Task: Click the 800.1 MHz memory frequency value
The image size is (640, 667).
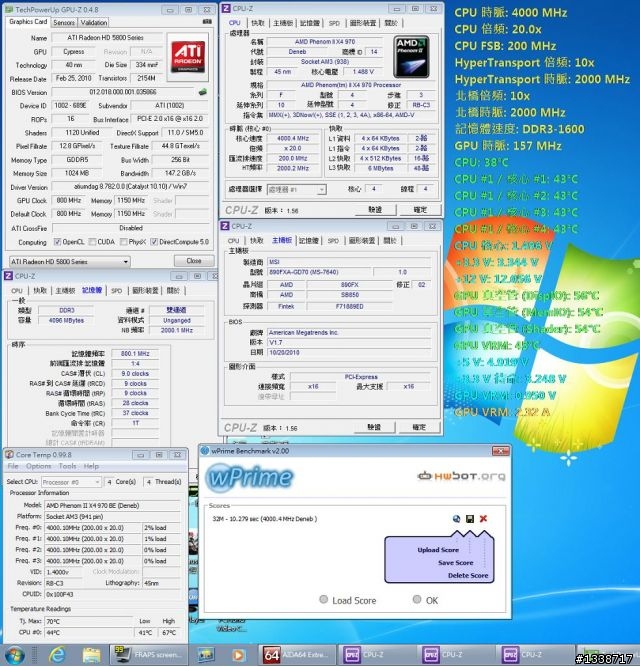Action: (134, 353)
